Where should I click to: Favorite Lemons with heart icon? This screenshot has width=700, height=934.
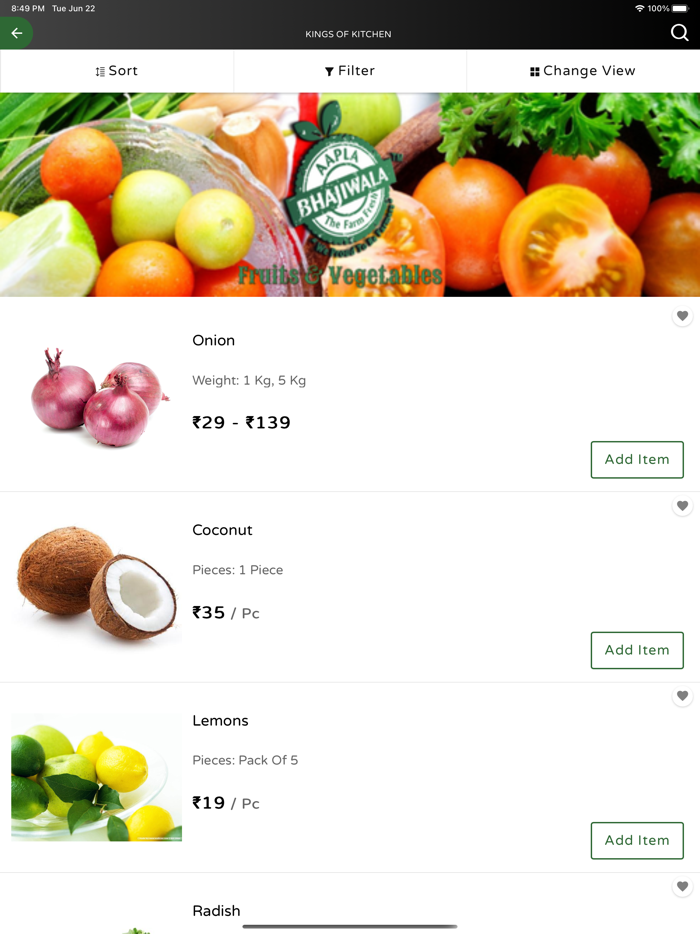click(682, 696)
